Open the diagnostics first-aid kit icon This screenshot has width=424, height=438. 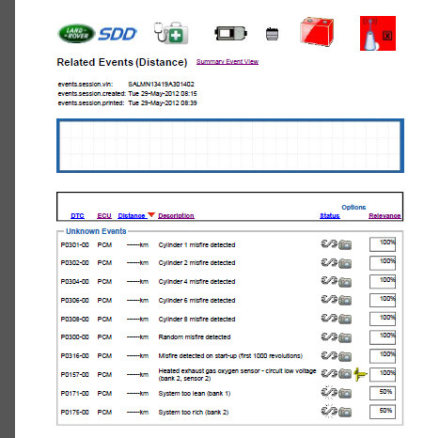tap(171, 33)
